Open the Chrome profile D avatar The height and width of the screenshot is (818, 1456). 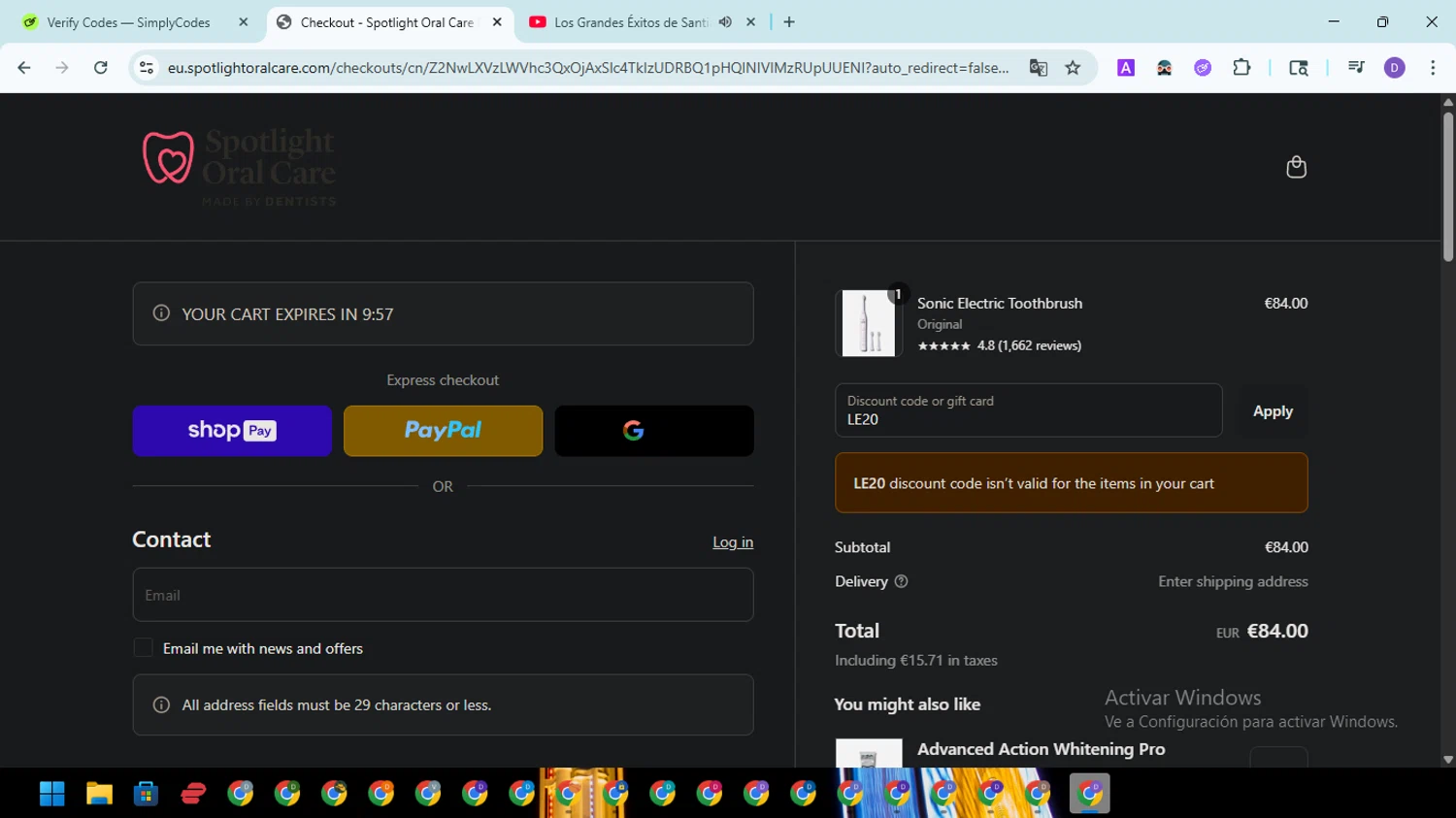(x=1395, y=68)
